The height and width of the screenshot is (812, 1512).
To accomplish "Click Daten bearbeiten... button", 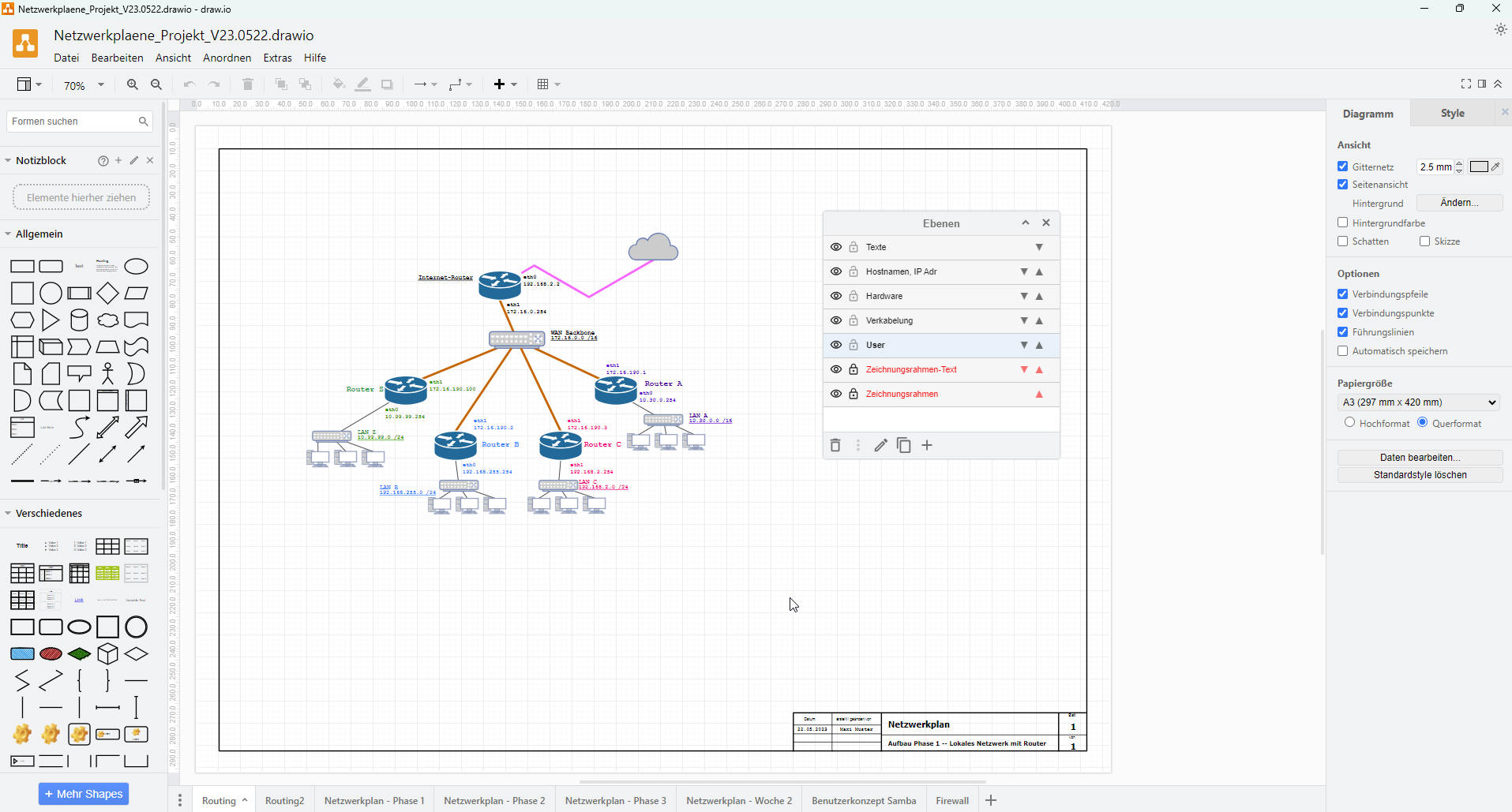I will point(1420,458).
